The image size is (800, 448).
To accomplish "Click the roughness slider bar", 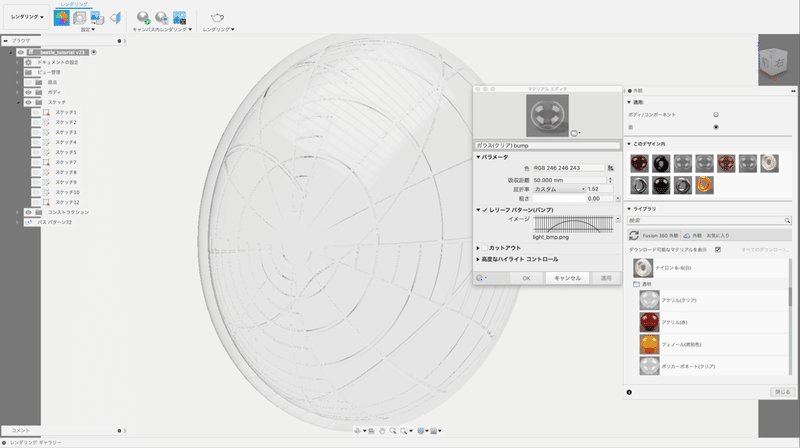I will point(559,198).
